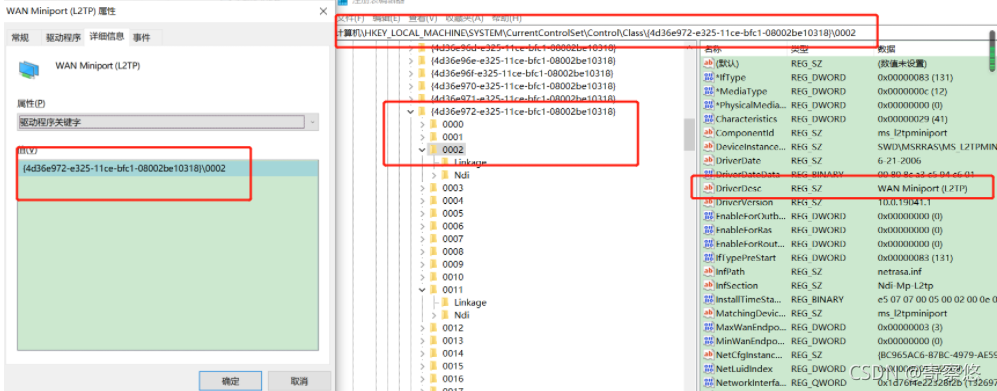Click the 确定 button

230,381
